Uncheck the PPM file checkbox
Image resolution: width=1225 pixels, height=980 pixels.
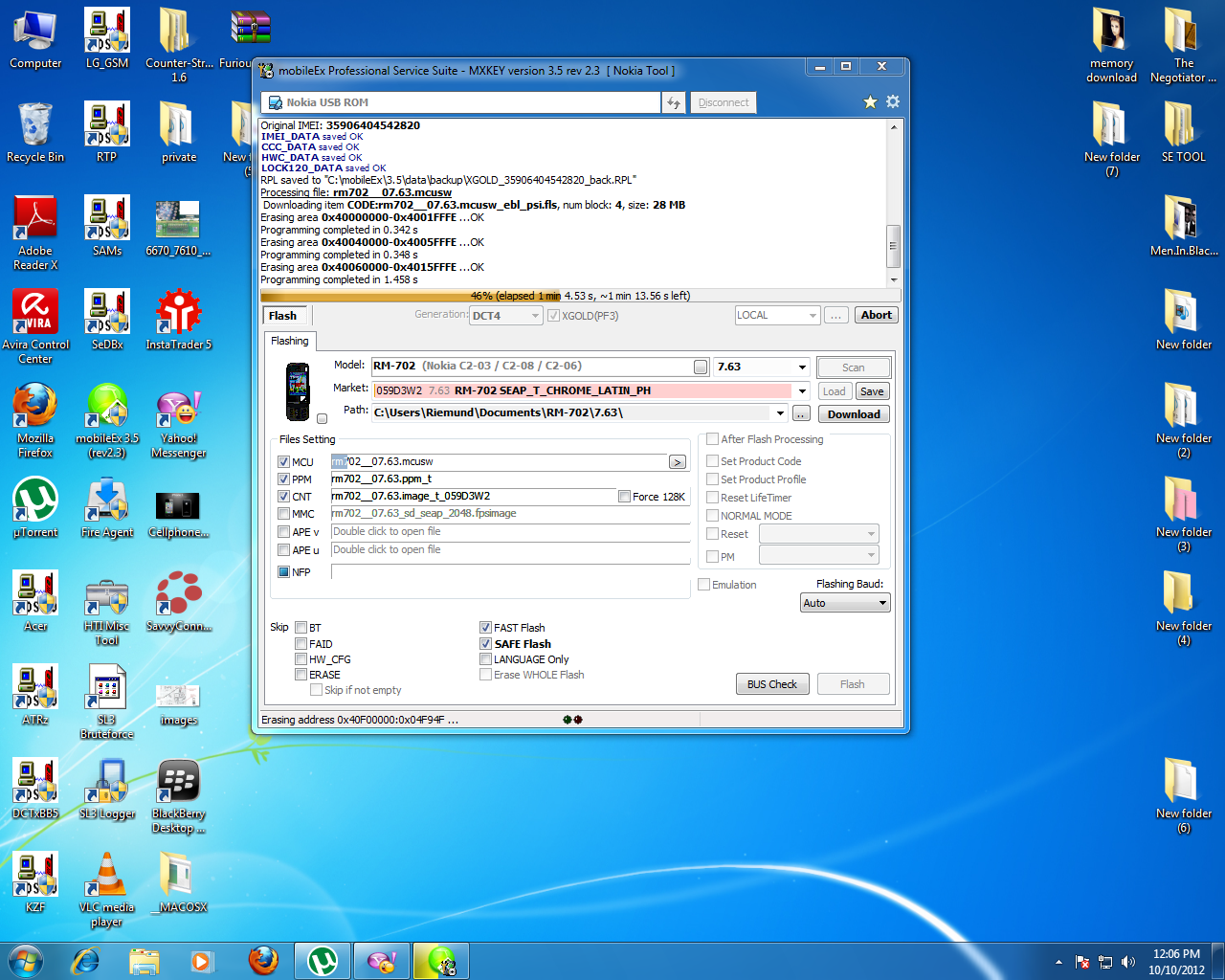tap(283, 479)
